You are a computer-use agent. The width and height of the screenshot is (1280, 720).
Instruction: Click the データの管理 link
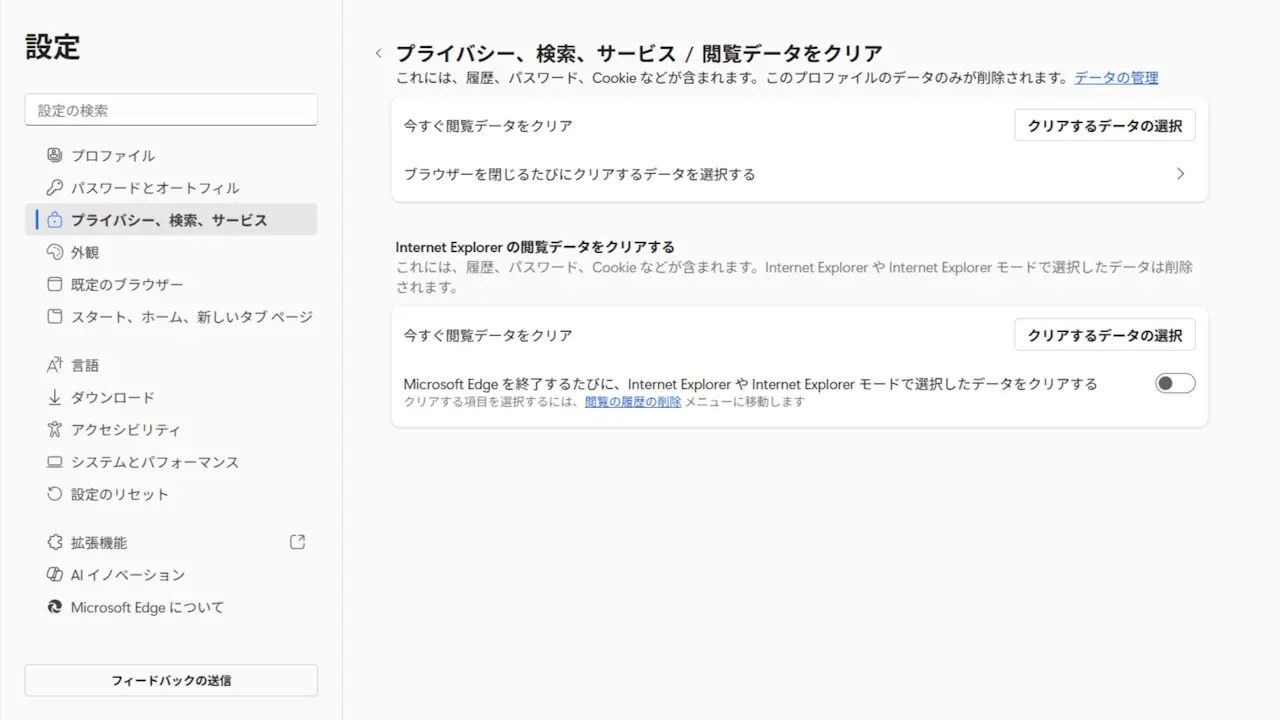pos(1116,78)
